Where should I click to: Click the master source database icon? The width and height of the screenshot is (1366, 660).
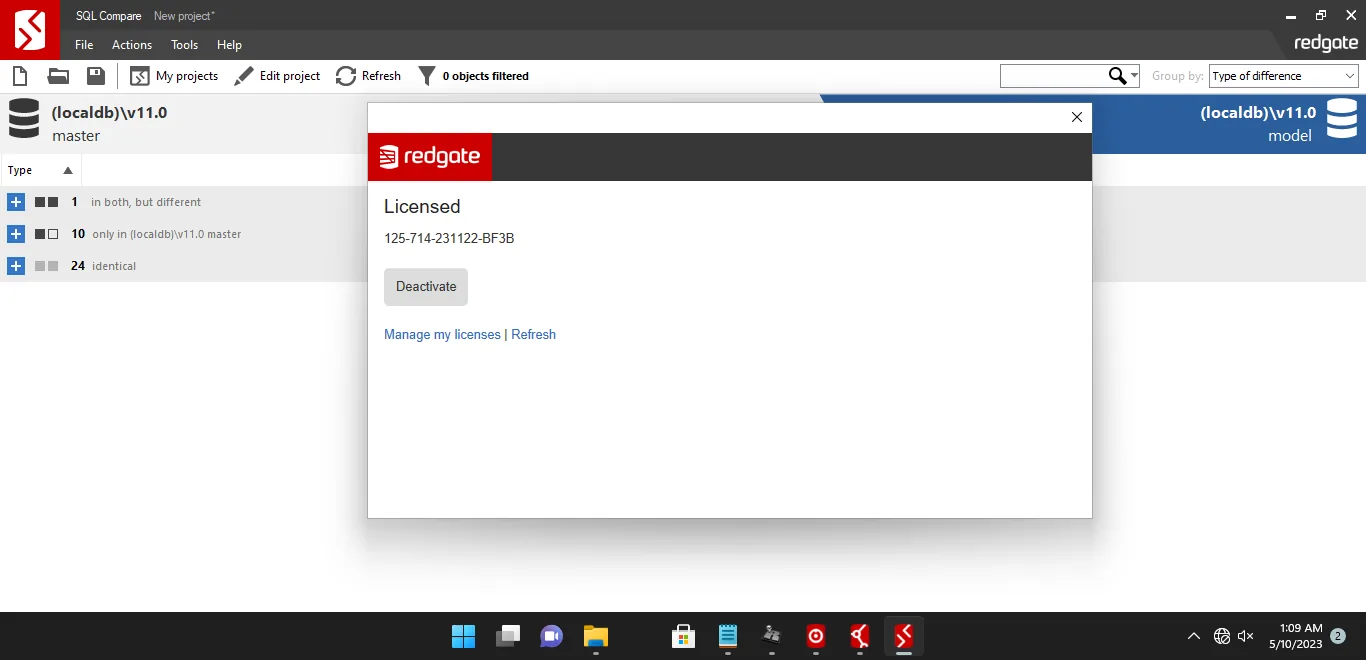[x=24, y=118]
